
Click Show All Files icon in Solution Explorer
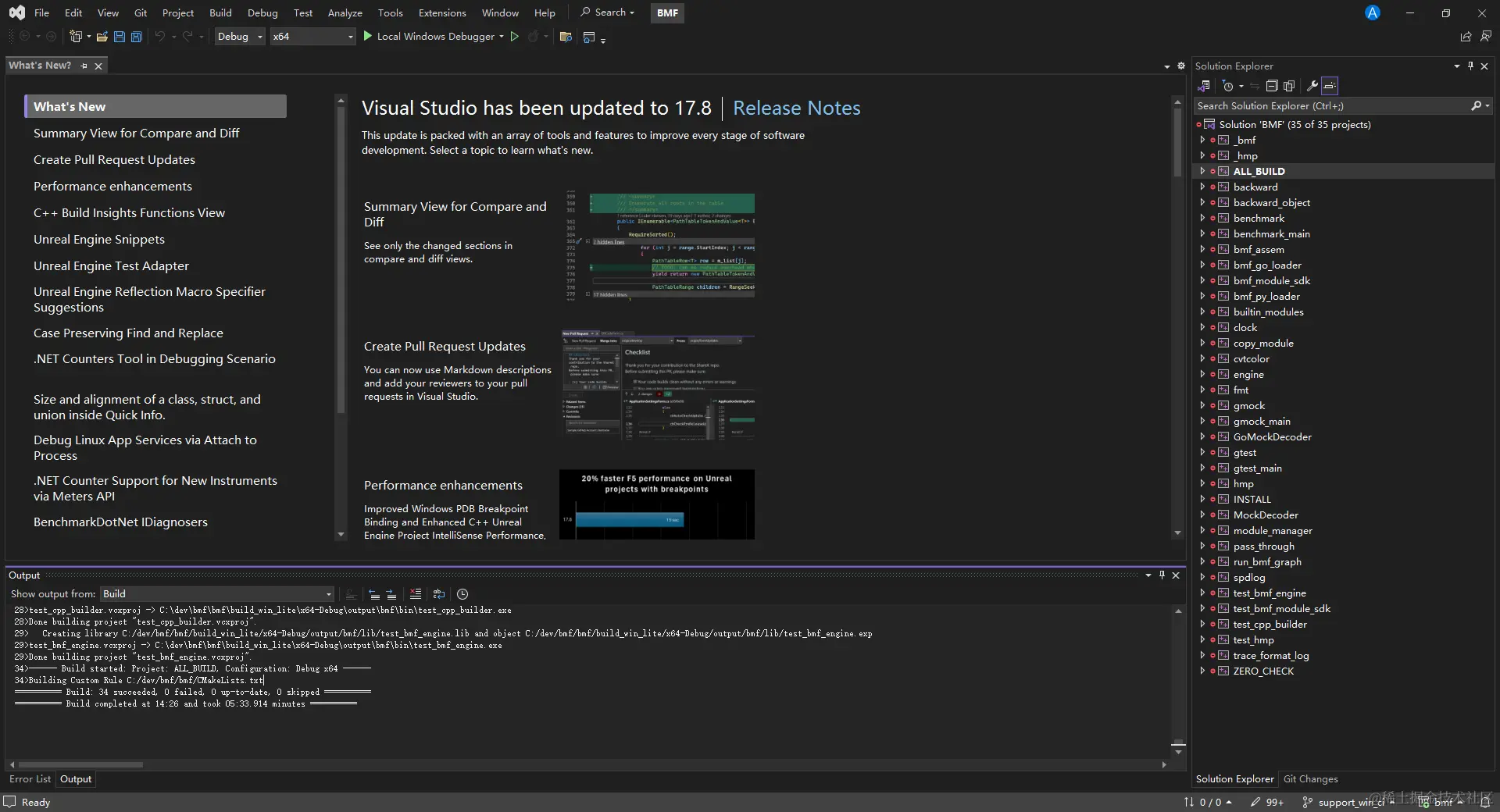tap(1289, 86)
